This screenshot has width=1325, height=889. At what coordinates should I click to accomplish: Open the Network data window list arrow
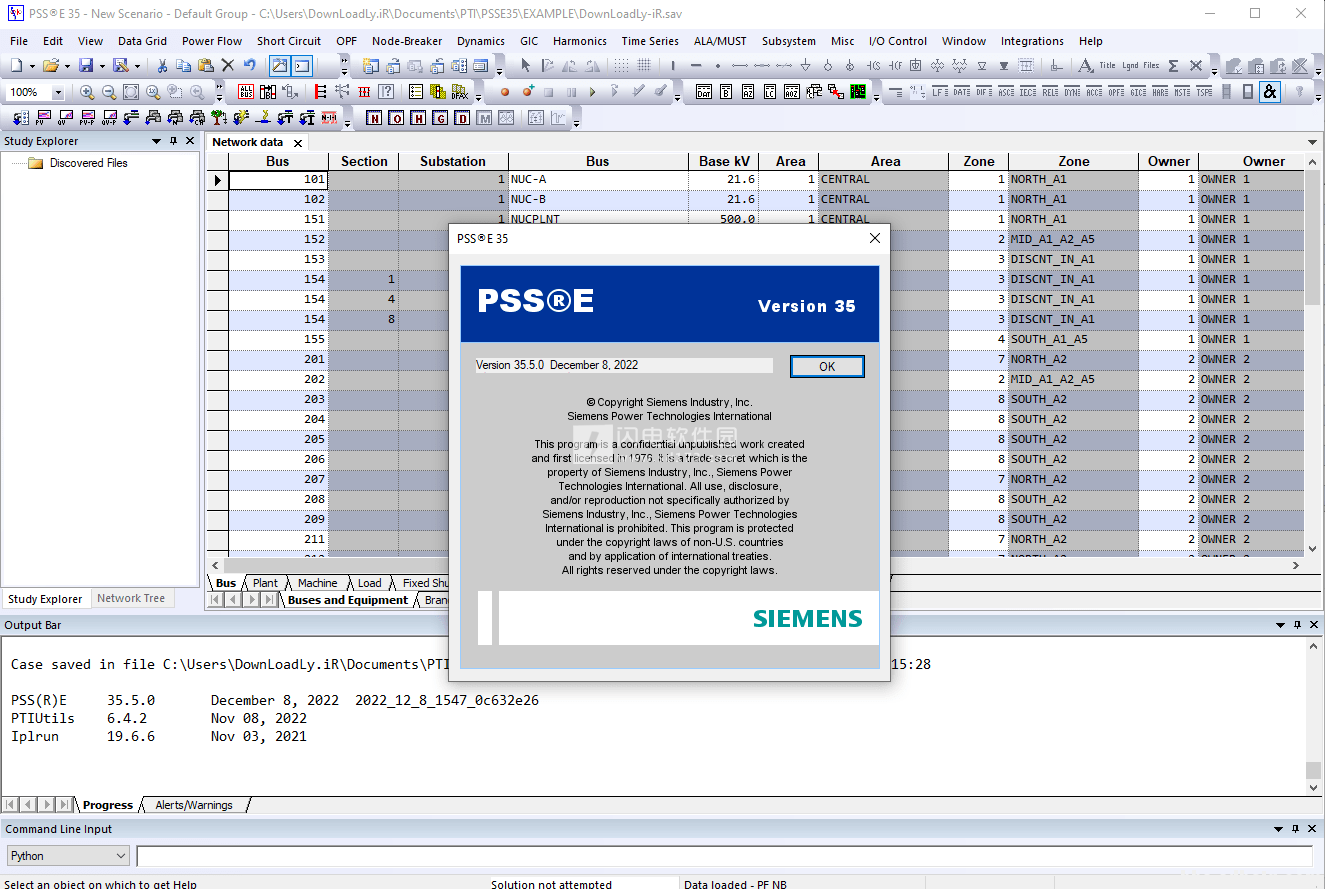tap(1313, 143)
